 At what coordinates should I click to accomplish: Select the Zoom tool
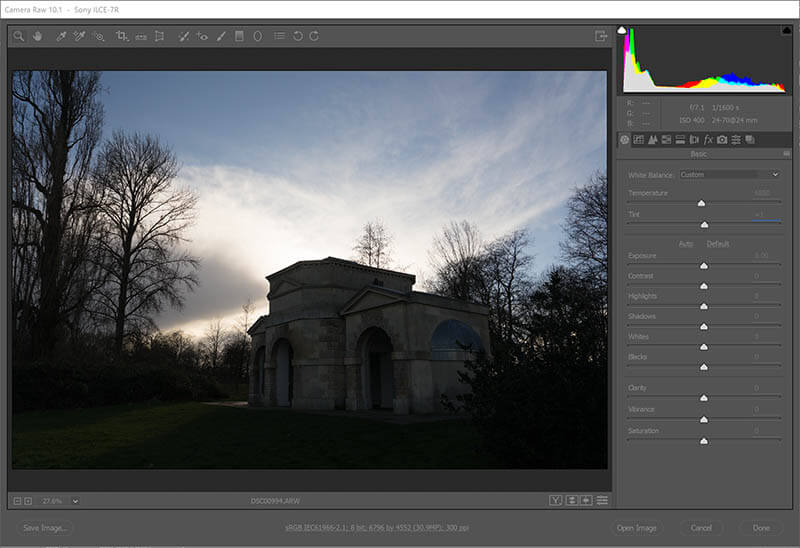19,36
